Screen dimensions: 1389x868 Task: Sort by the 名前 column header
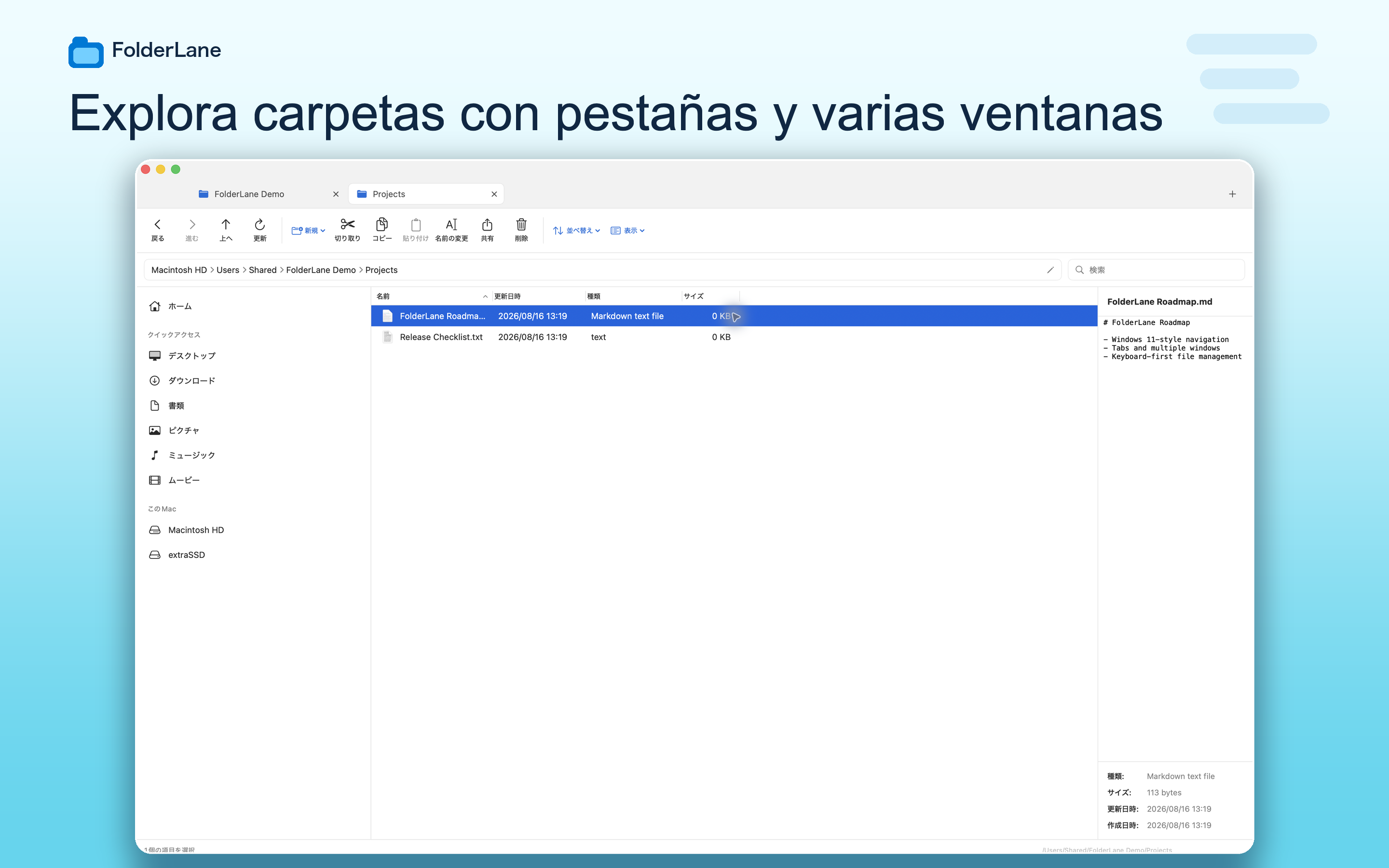coord(432,296)
